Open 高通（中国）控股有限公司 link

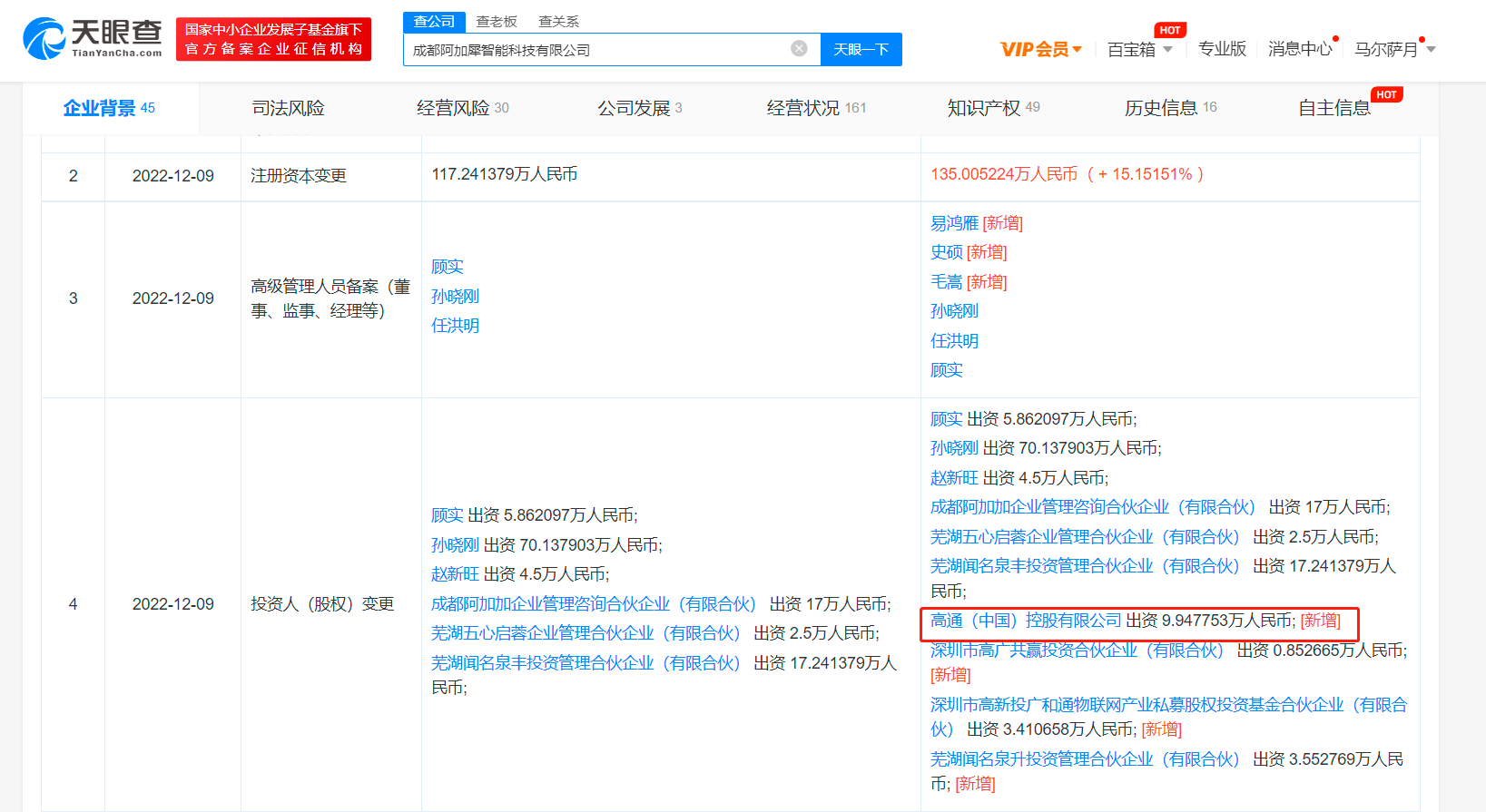[1026, 621]
